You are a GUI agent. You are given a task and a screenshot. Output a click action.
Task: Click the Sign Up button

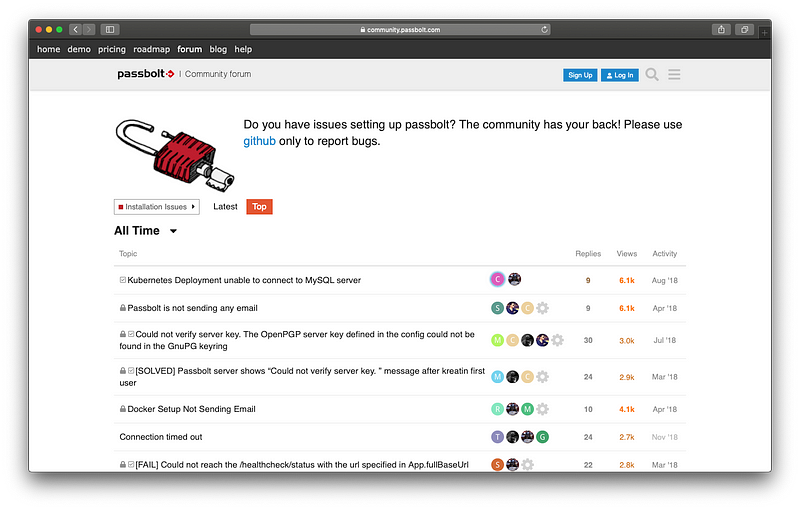click(x=580, y=75)
